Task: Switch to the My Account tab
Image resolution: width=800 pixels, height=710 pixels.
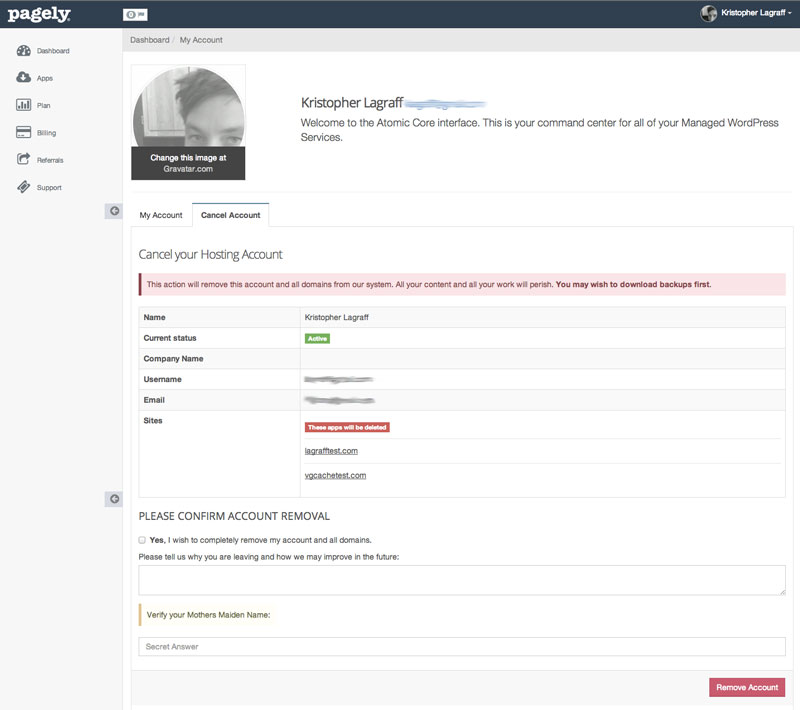Action: tap(161, 215)
